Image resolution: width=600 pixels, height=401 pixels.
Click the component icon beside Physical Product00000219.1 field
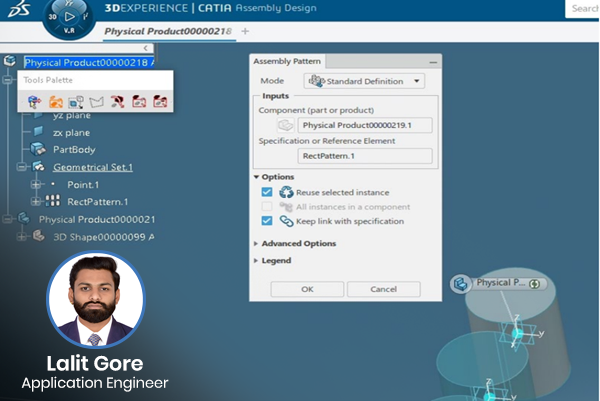286,125
